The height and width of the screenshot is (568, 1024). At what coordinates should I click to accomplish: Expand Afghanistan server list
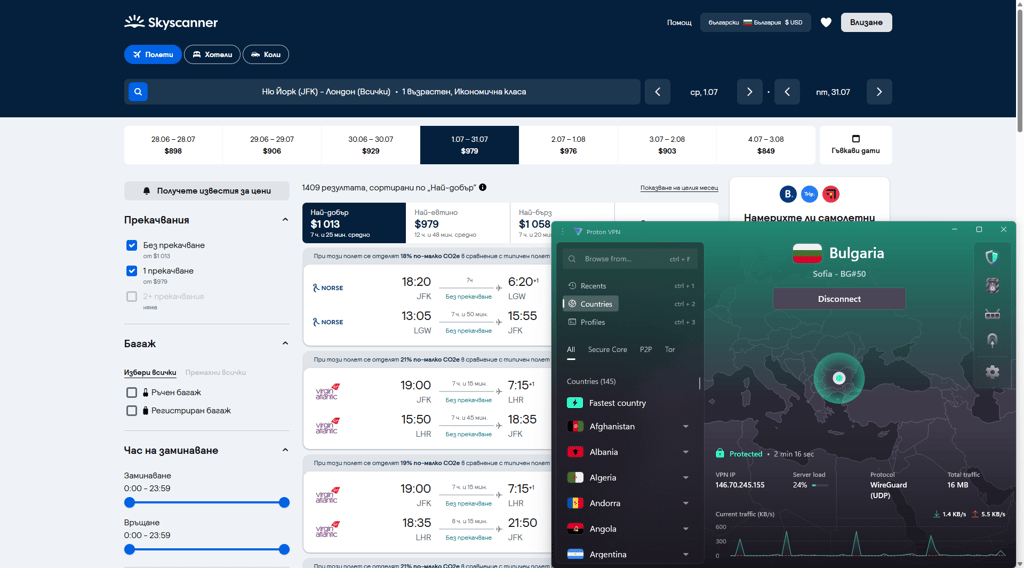coord(686,426)
